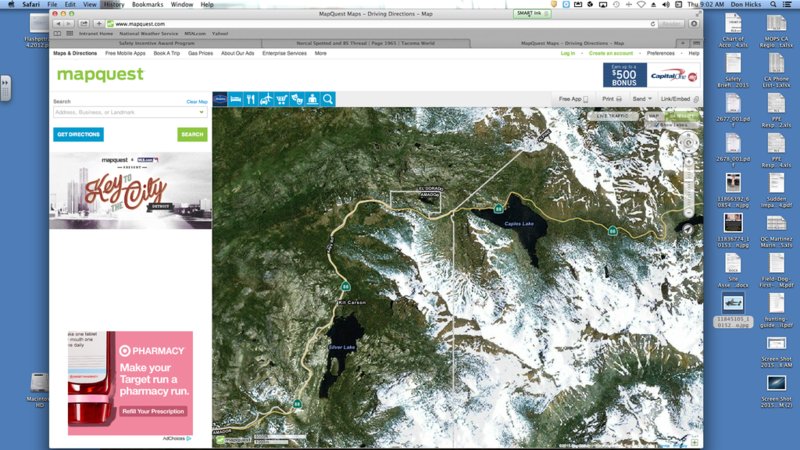800x450 pixels.
Task: Toggle the Show Labels checkbox
Action: click(657, 125)
